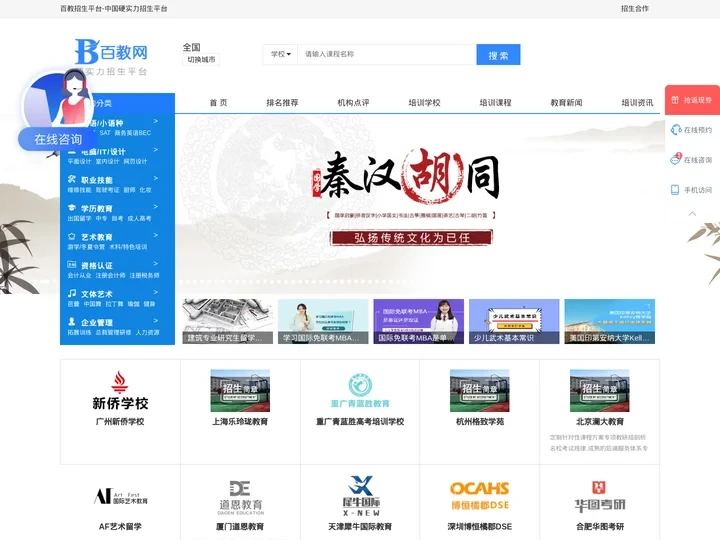
Task: Click the 上海乐玲珑教育 link
Action: [240, 422]
